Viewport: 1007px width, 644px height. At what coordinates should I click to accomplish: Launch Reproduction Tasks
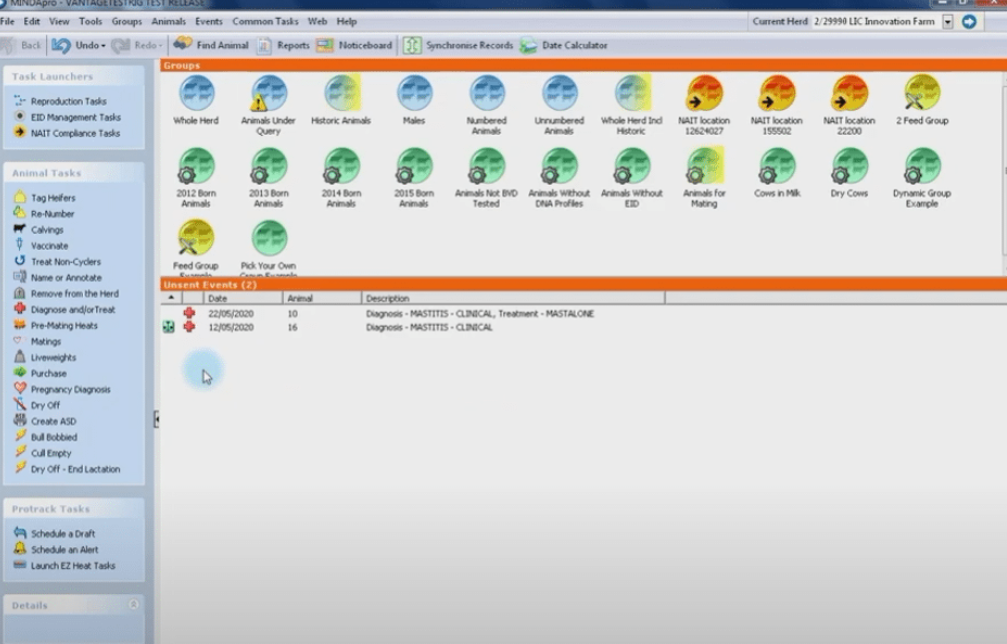(x=60, y=101)
